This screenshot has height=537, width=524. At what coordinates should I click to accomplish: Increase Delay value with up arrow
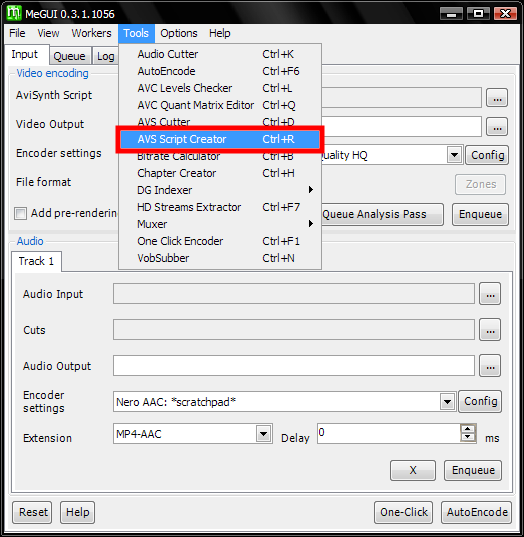click(x=468, y=429)
